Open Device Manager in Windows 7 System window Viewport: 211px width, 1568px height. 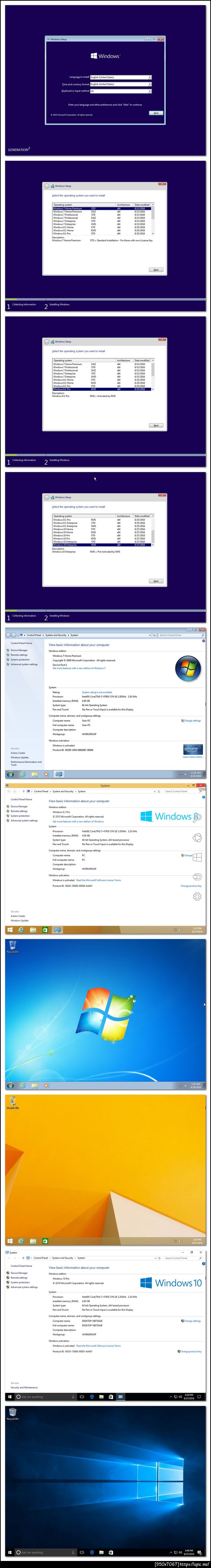(x=18, y=650)
